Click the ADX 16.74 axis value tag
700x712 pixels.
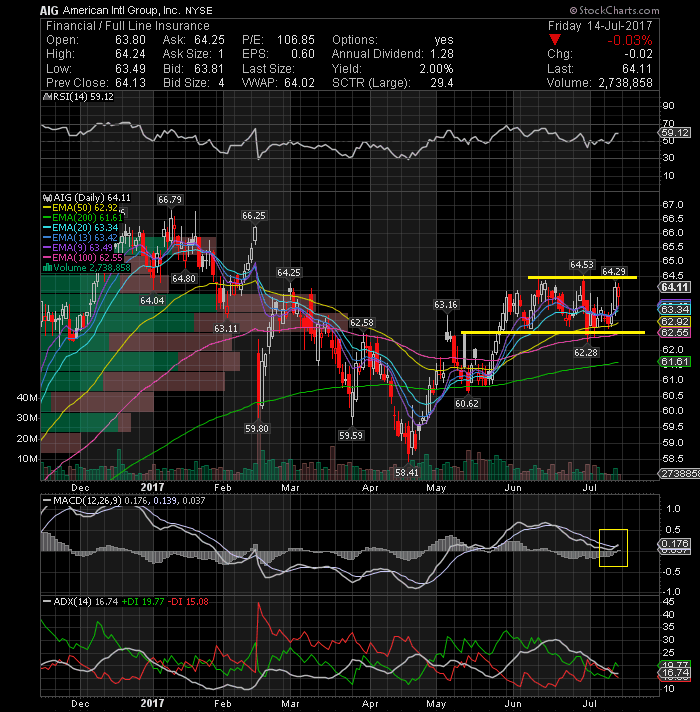675,672
